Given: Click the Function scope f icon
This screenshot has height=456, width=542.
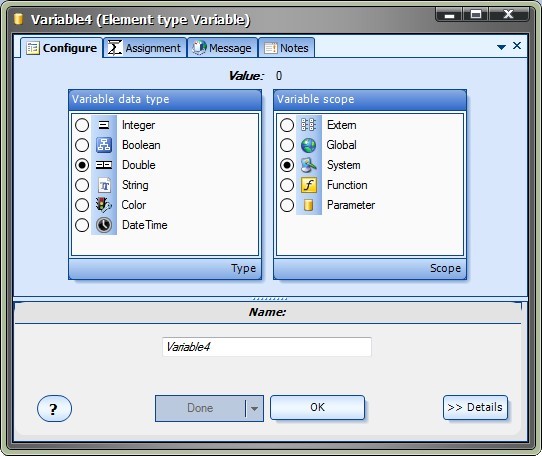Looking at the screenshot, I should [309, 185].
